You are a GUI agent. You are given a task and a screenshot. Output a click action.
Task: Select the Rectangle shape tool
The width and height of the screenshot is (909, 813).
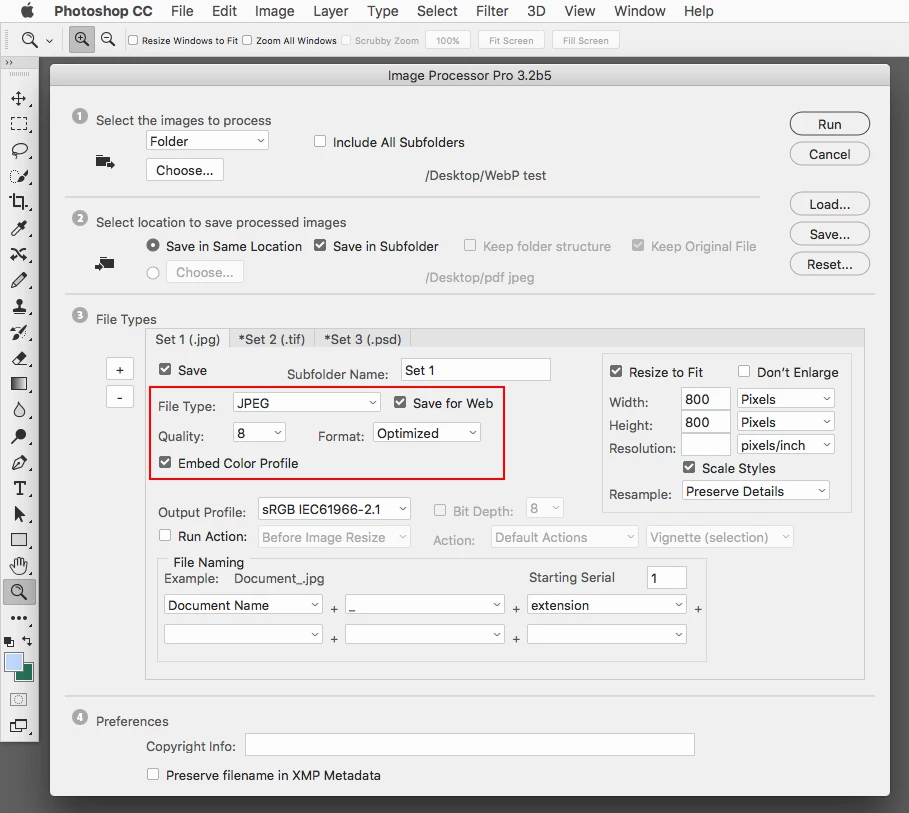pyautogui.click(x=19, y=540)
